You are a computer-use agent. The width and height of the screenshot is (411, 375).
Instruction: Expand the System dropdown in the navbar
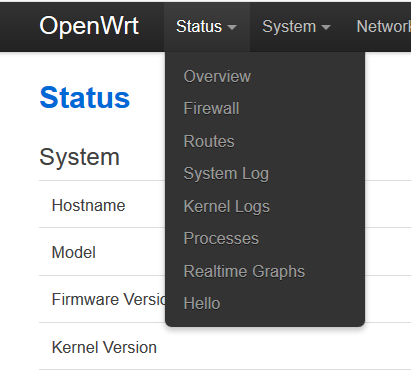click(x=296, y=27)
